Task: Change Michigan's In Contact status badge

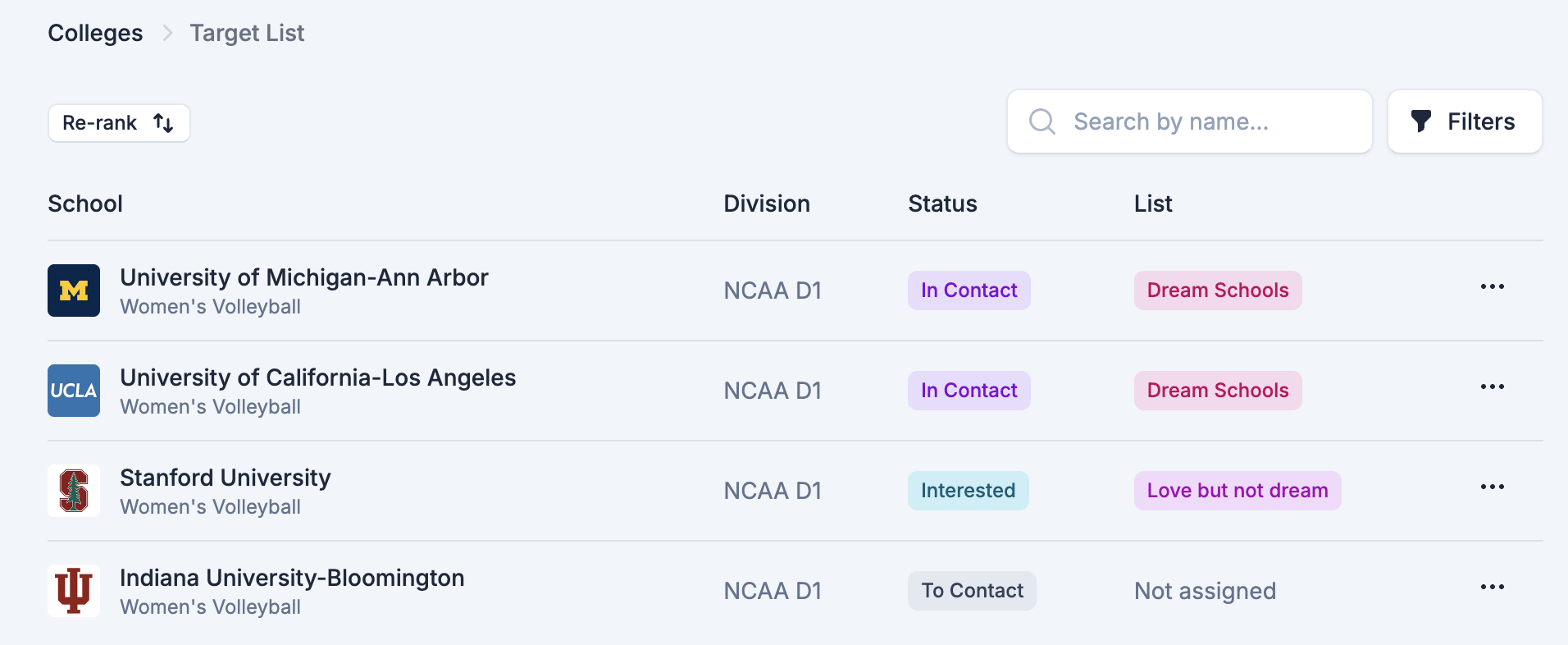Action: [x=969, y=290]
